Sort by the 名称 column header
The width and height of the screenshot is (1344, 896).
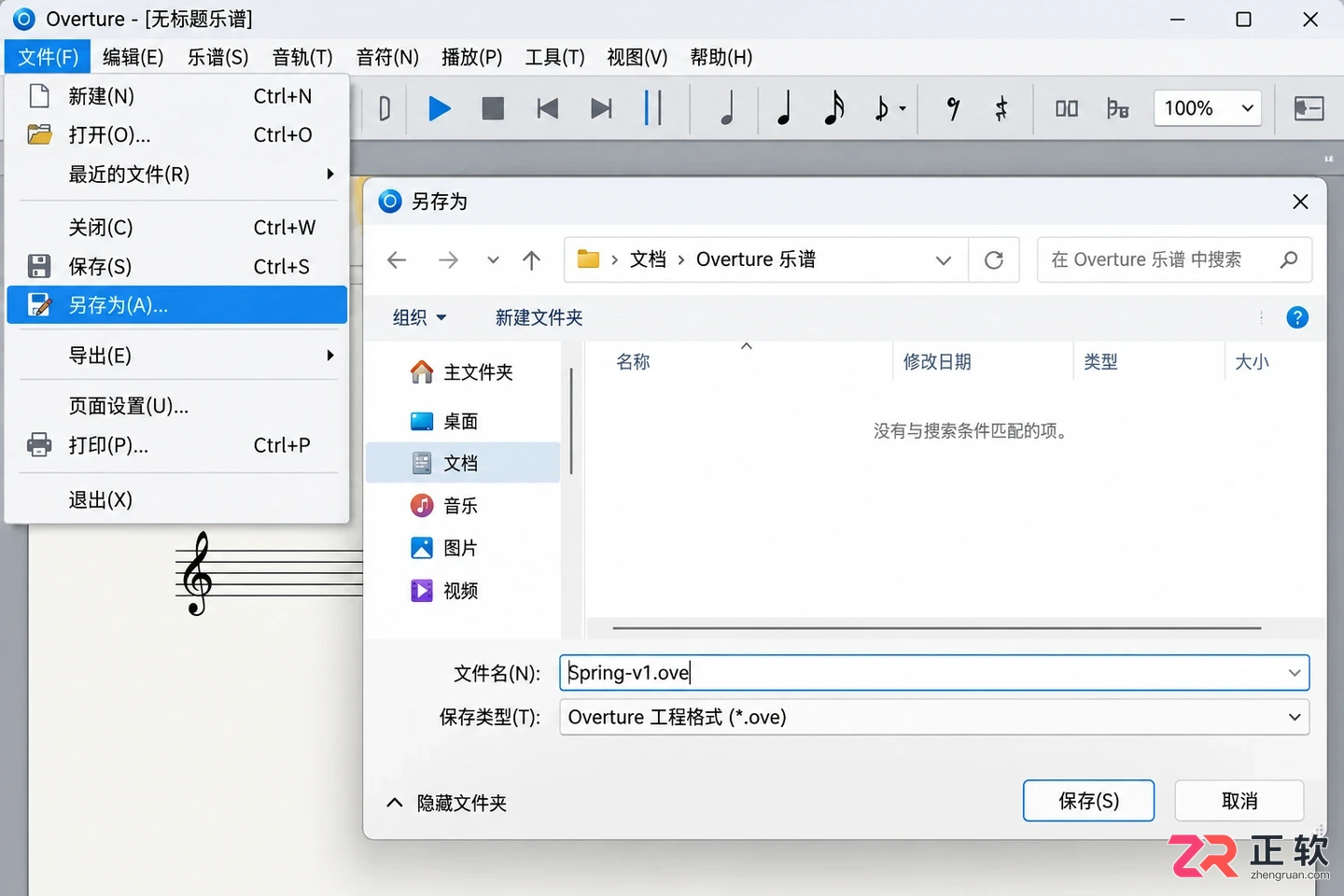633,362
